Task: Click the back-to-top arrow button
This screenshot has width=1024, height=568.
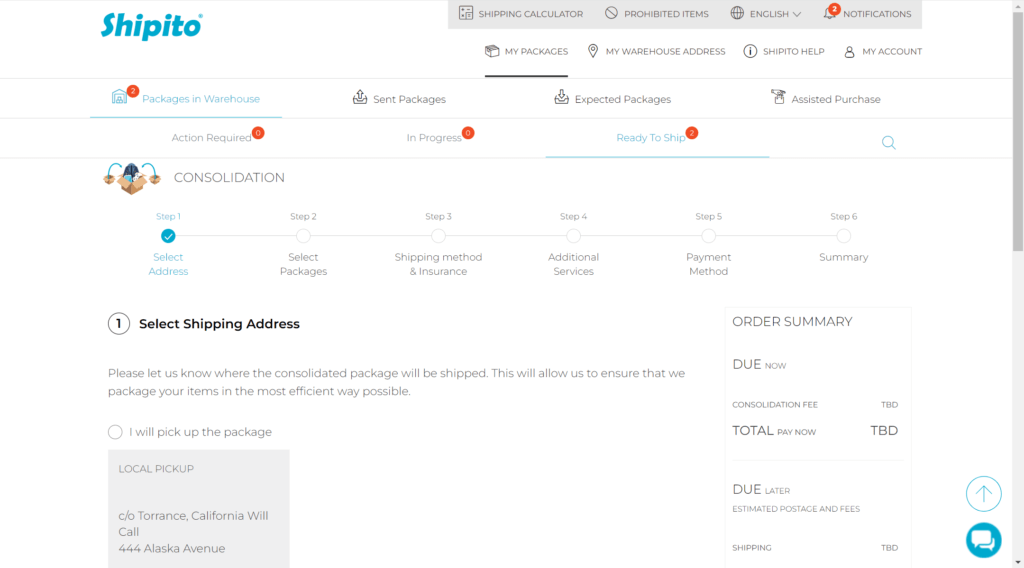Action: (x=984, y=494)
